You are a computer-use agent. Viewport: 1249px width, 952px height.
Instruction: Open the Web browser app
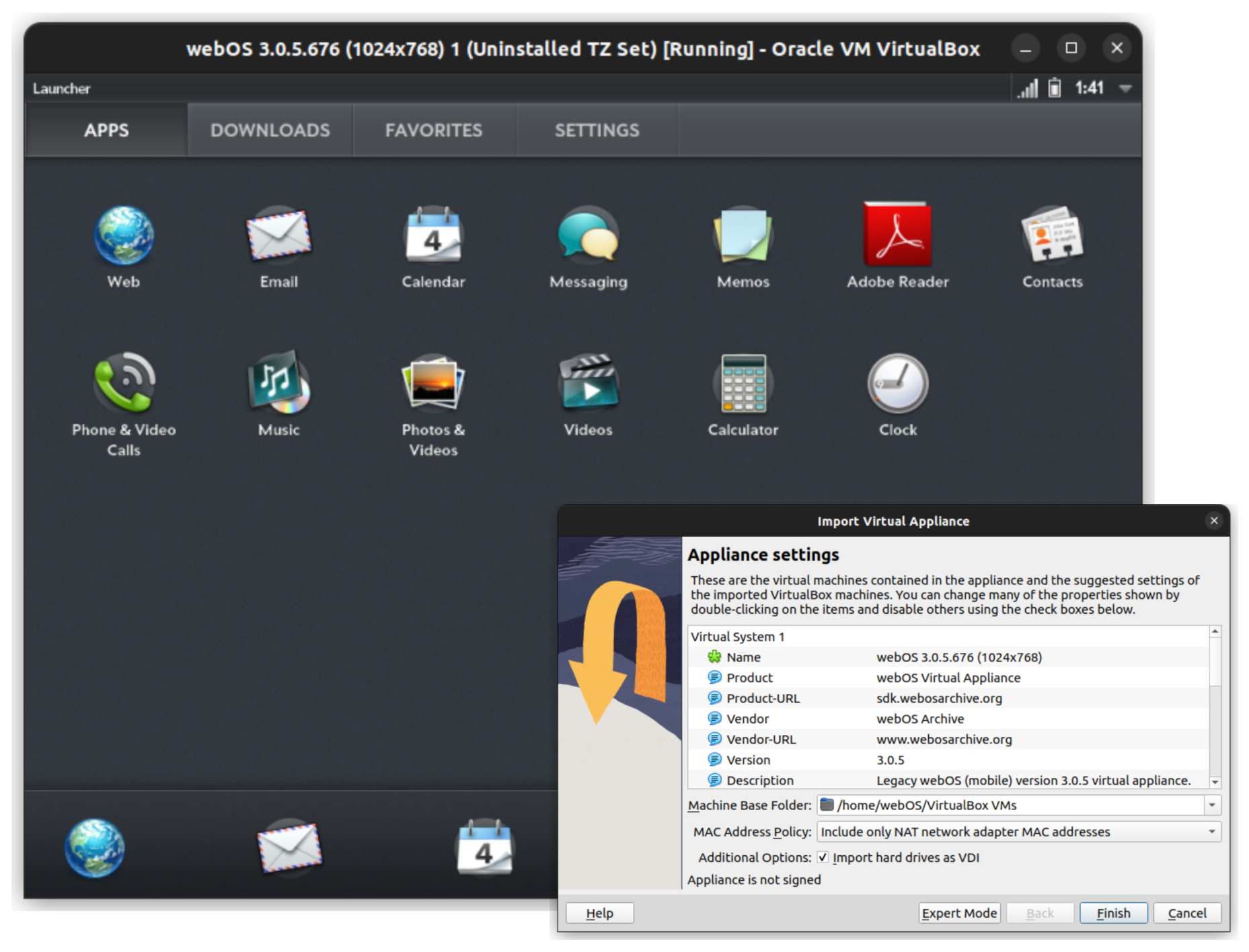point(123,237)
